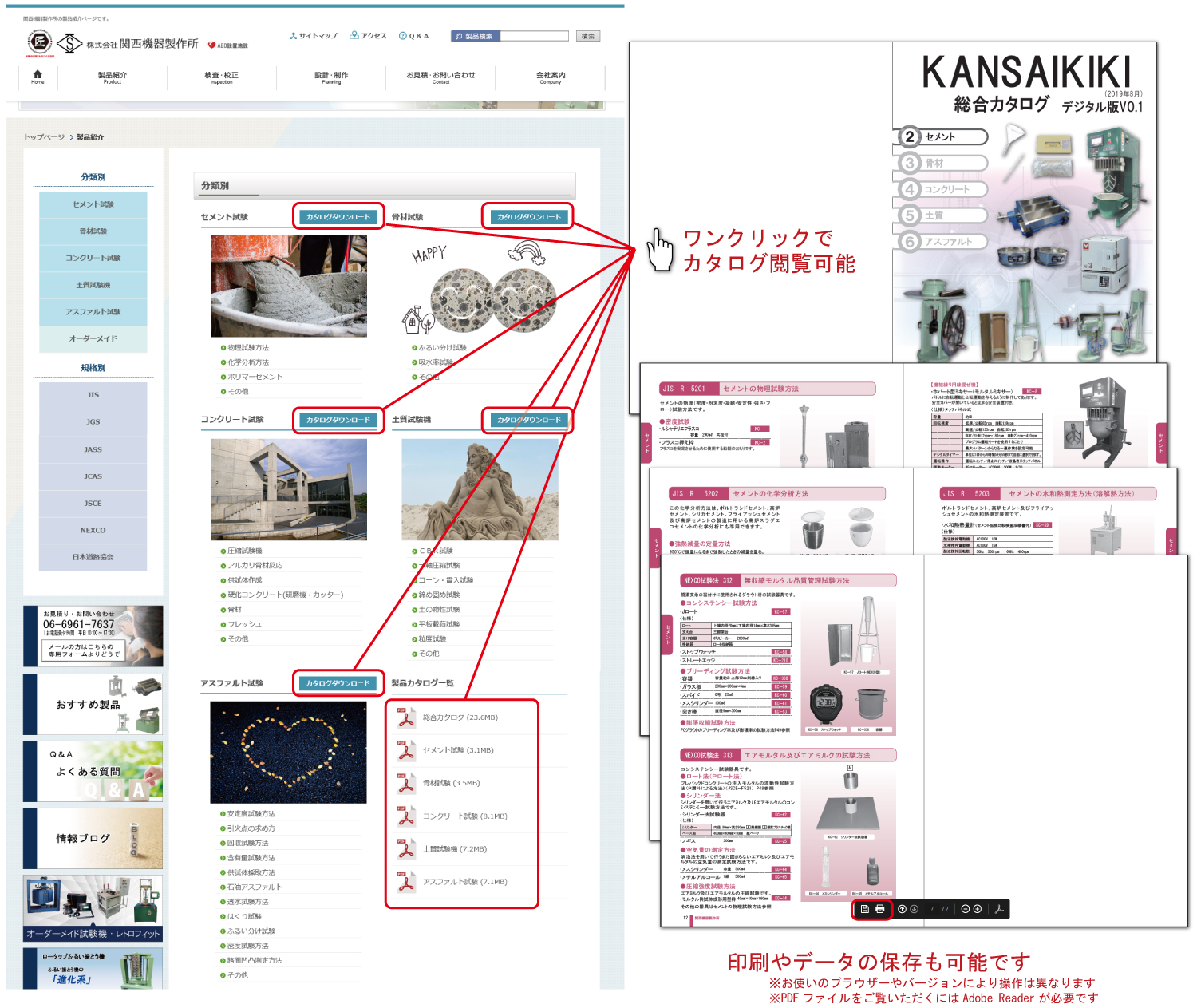Image resolution: width=1197 pixels, height=1008 pixels.
Task: Click the 製品検索 search input field
Action: (x=534, y=36)
